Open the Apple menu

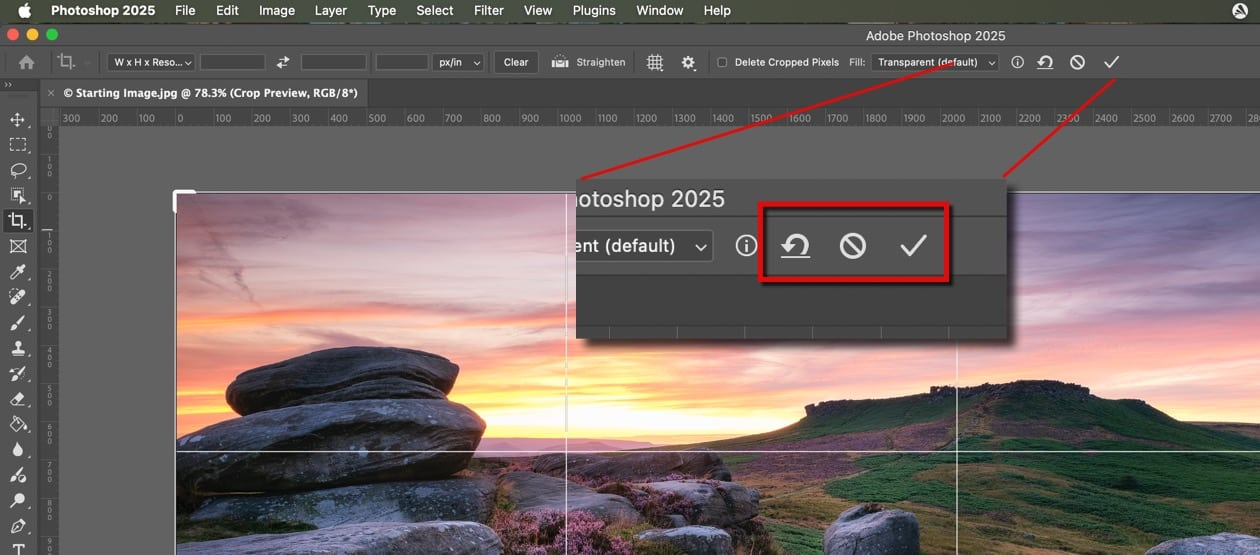(x=24, y=11)
